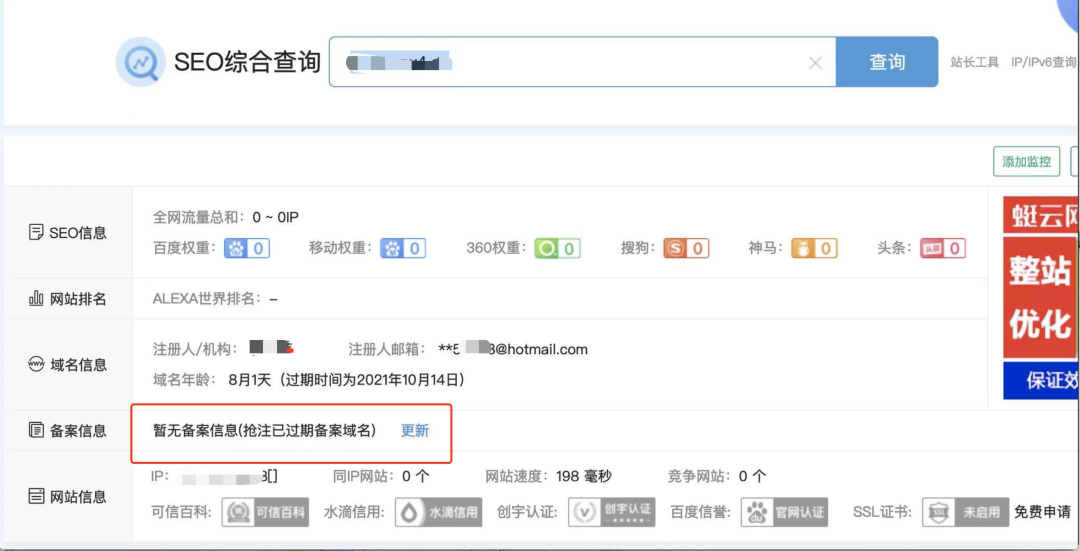Image resolution: width=1080 pixels, height=551 pixels.
Task: Click the 网站速度 198 毫秒 text
Action: 548,476
